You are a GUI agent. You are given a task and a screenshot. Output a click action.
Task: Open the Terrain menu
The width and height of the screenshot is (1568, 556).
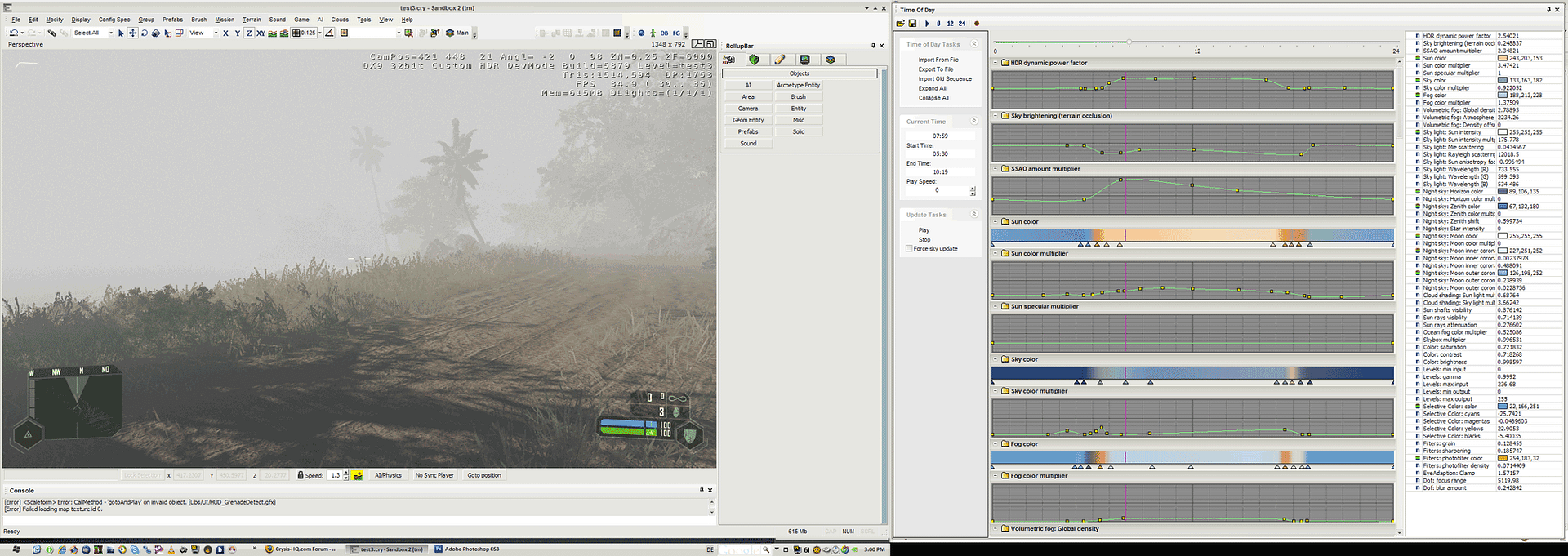pos(252,20)
